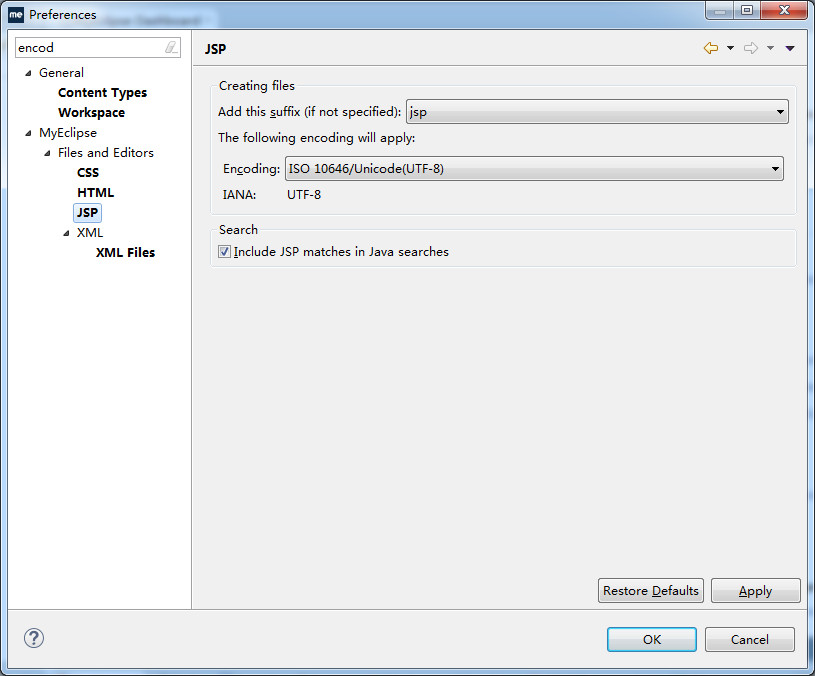Viewport: 815px width, 676px height.
Task: Open the file suffix dropdown
Action: 780,112
